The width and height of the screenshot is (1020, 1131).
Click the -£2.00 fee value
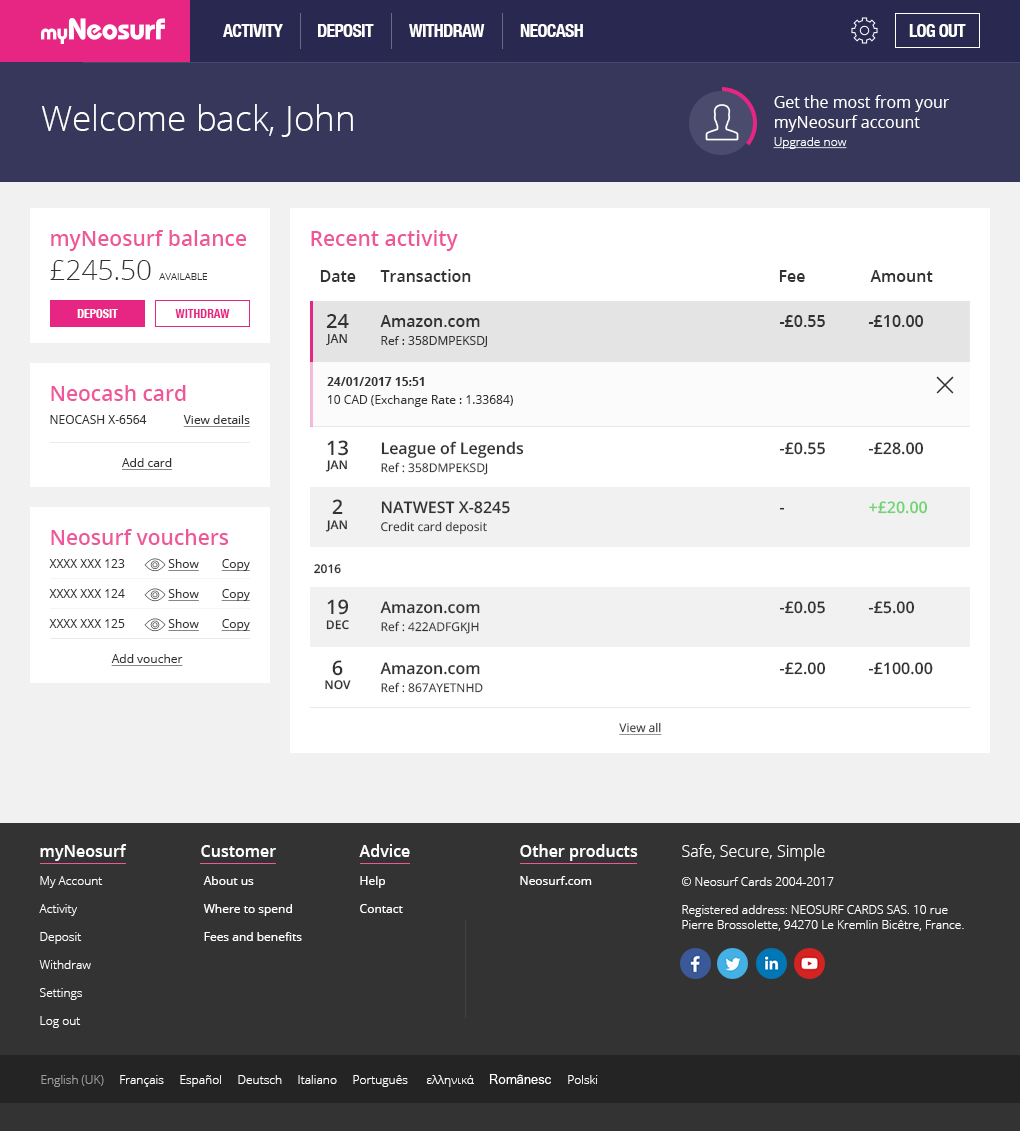tap(802, 669)
